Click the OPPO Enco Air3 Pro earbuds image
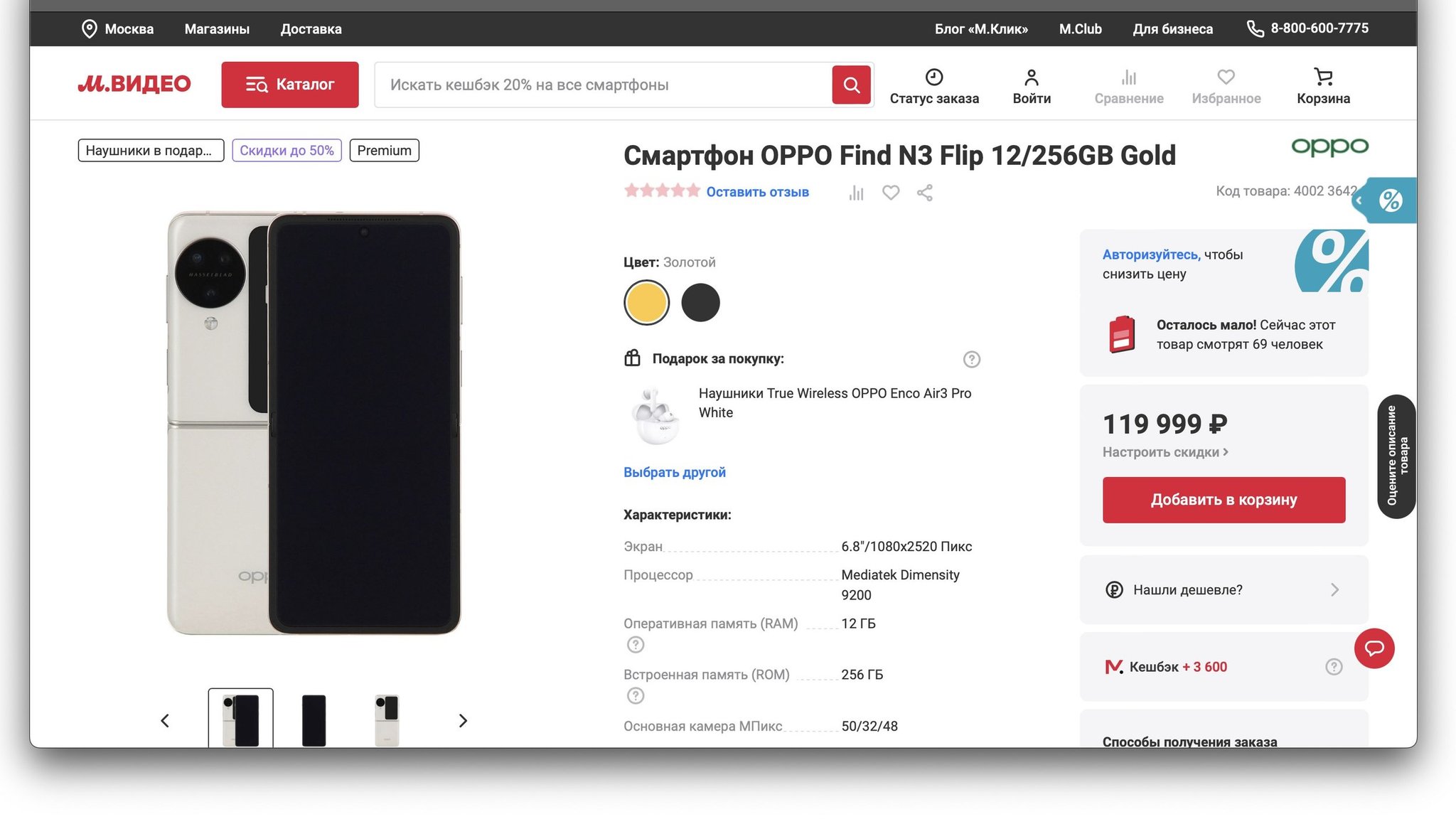This screenshot has height=819, width=1456. coord(655,417)
